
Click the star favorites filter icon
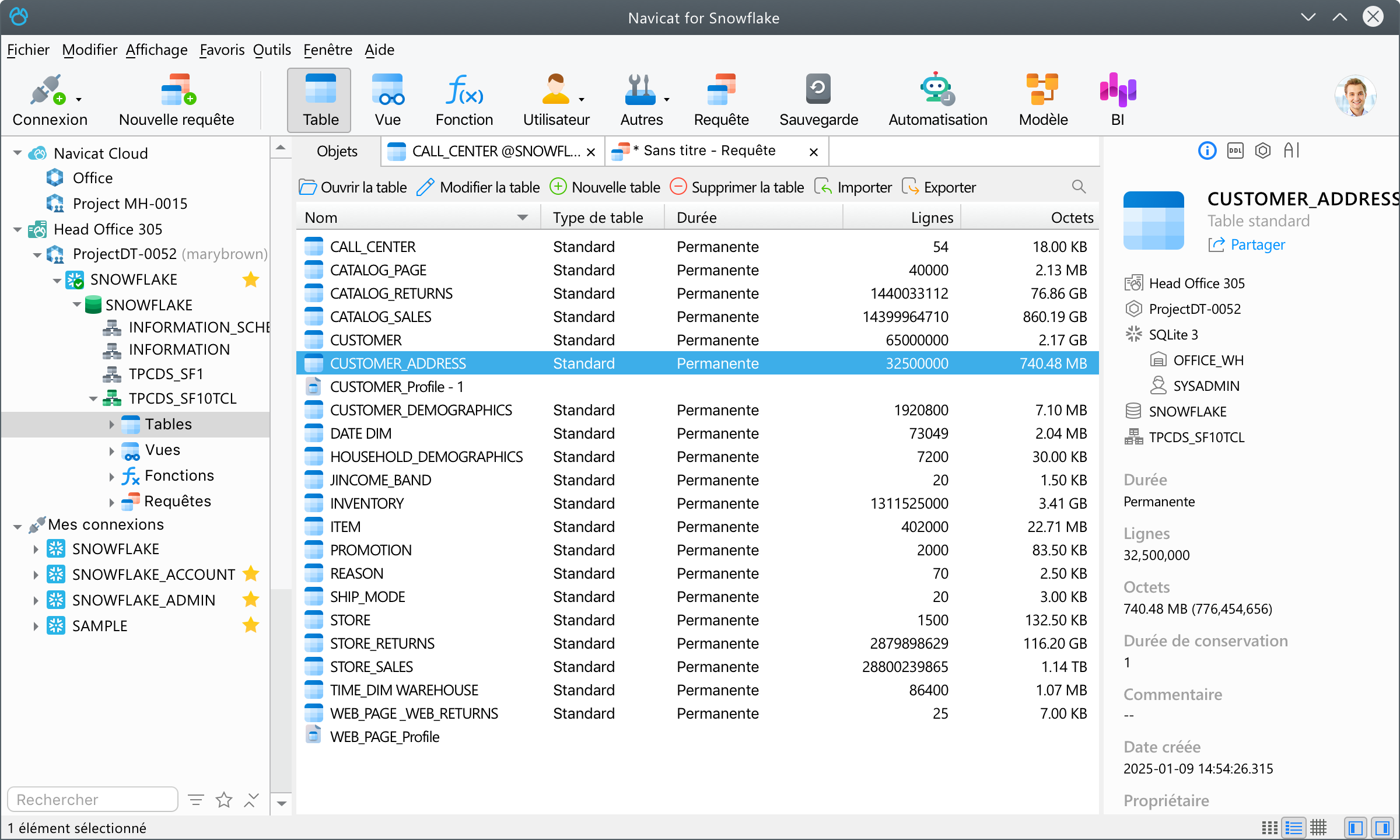point(224,800)
